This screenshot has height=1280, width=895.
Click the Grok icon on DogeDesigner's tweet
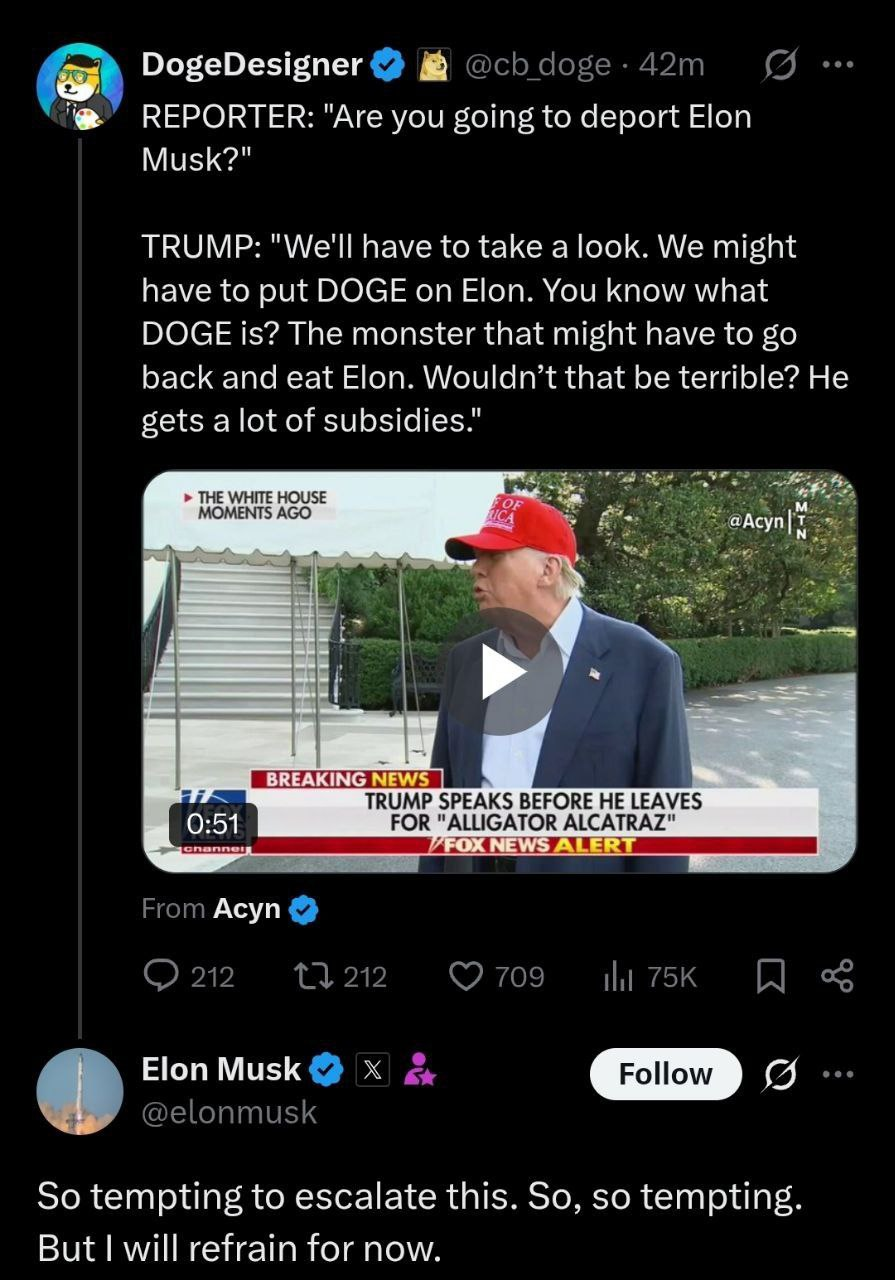pyautogui.click(x=780, y=65)
